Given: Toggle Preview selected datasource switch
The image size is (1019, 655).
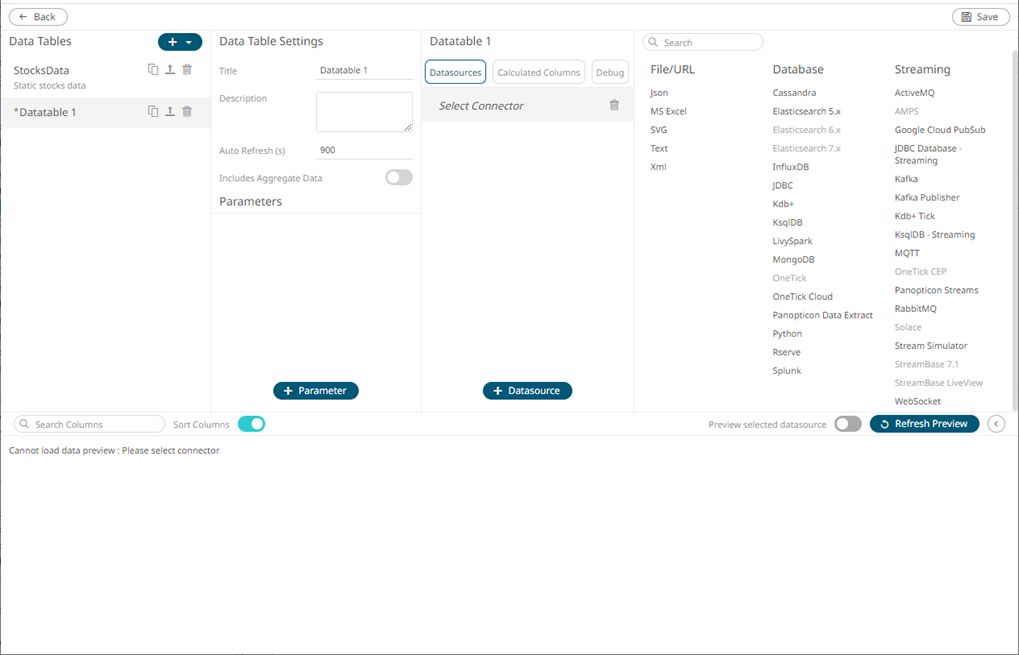Looking at the screenshot, I should tap(847, 424).
